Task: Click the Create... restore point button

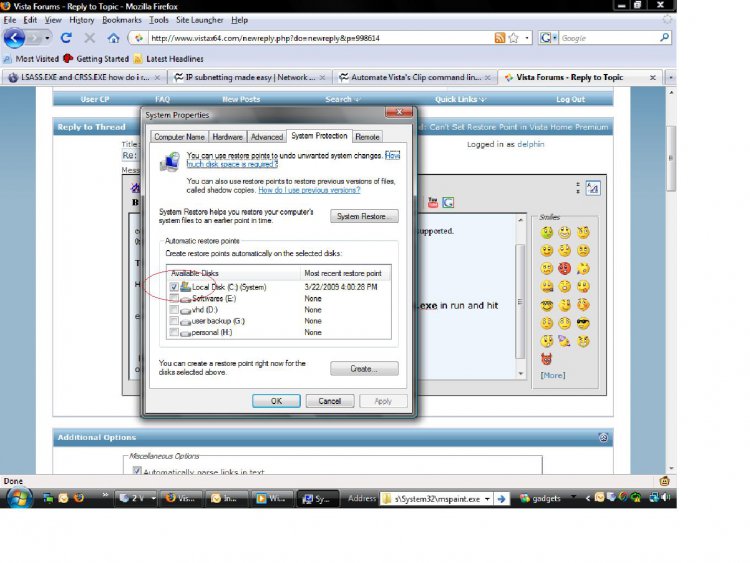Action: click(364, 369)
